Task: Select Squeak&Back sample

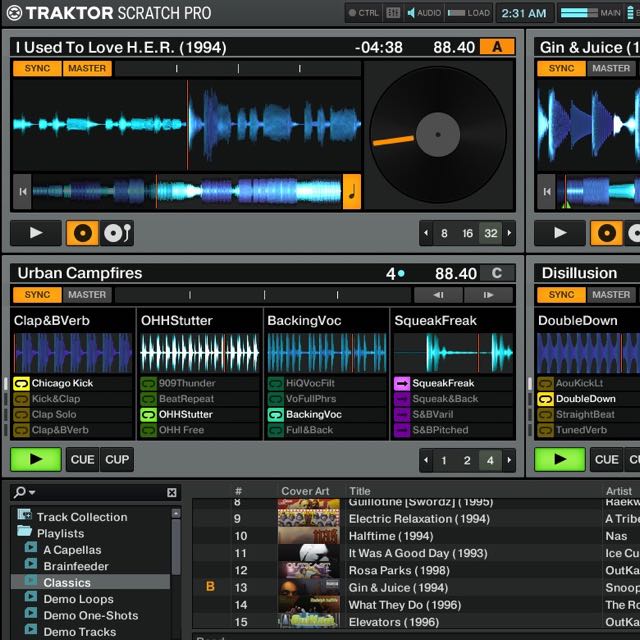Action: pyautogui.click(x=453, y=399)
